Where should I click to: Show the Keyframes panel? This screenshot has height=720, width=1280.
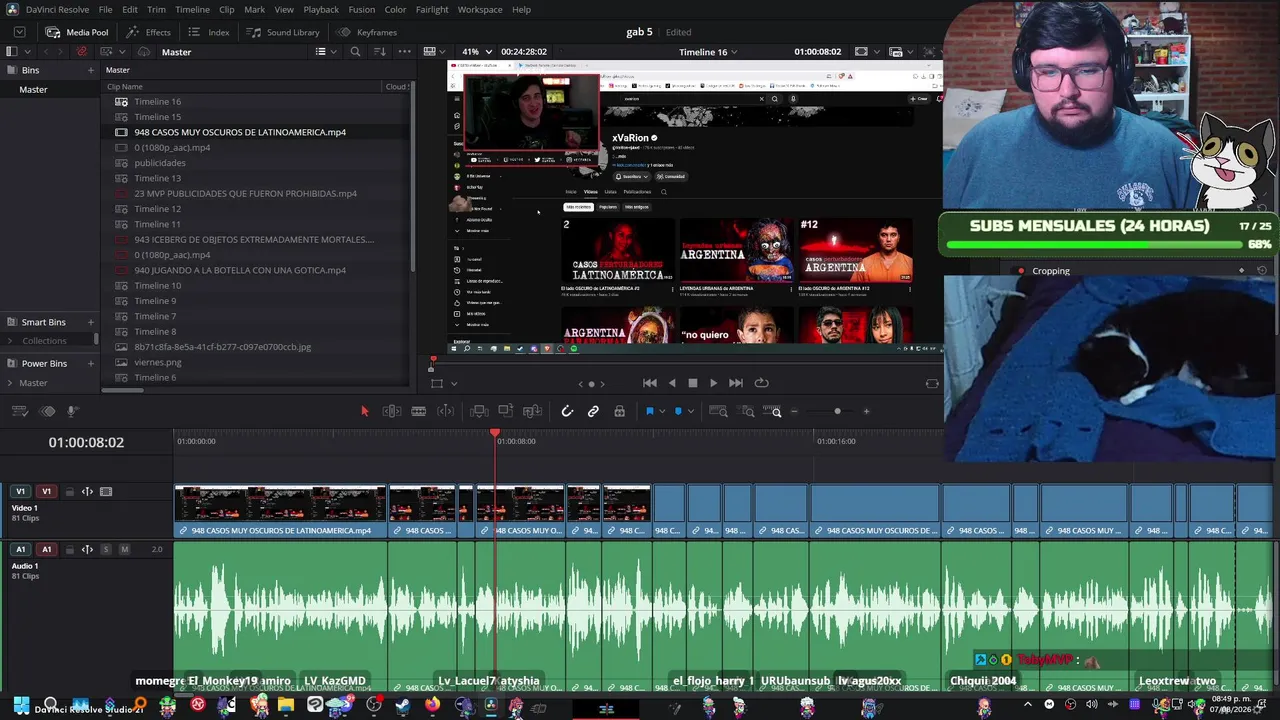coord(367,32)
